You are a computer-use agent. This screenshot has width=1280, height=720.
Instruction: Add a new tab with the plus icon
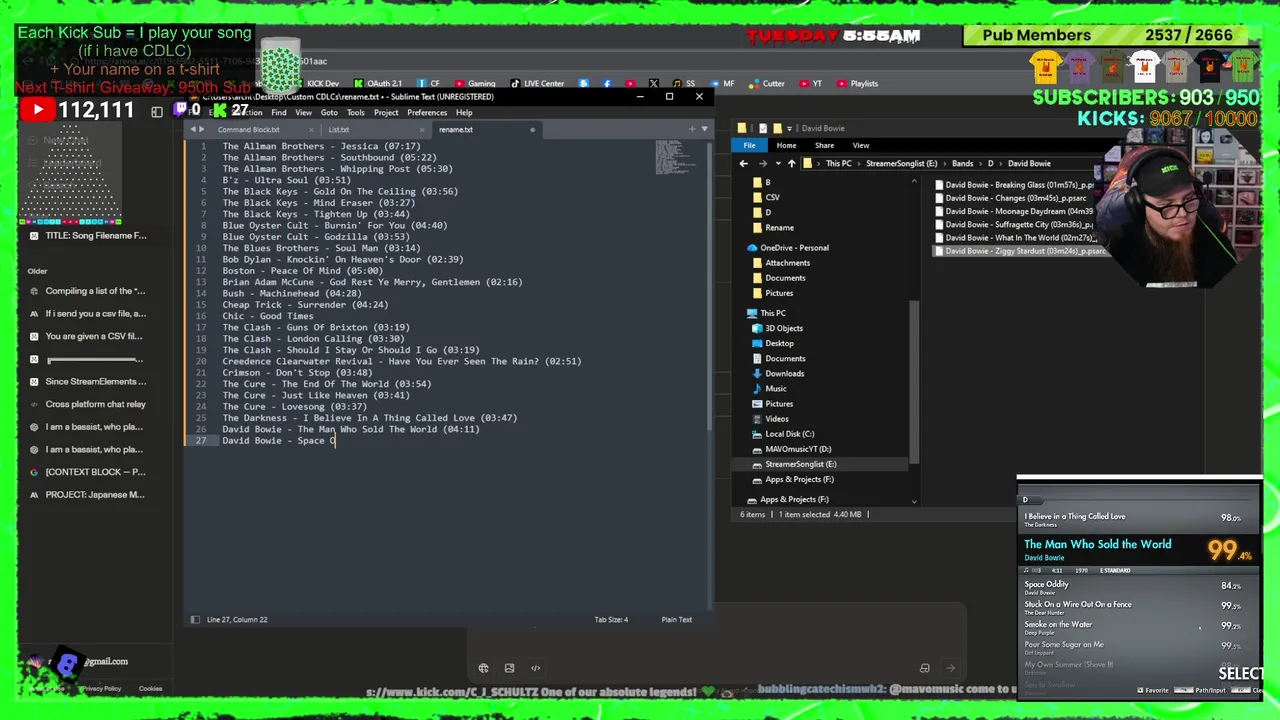692,129
